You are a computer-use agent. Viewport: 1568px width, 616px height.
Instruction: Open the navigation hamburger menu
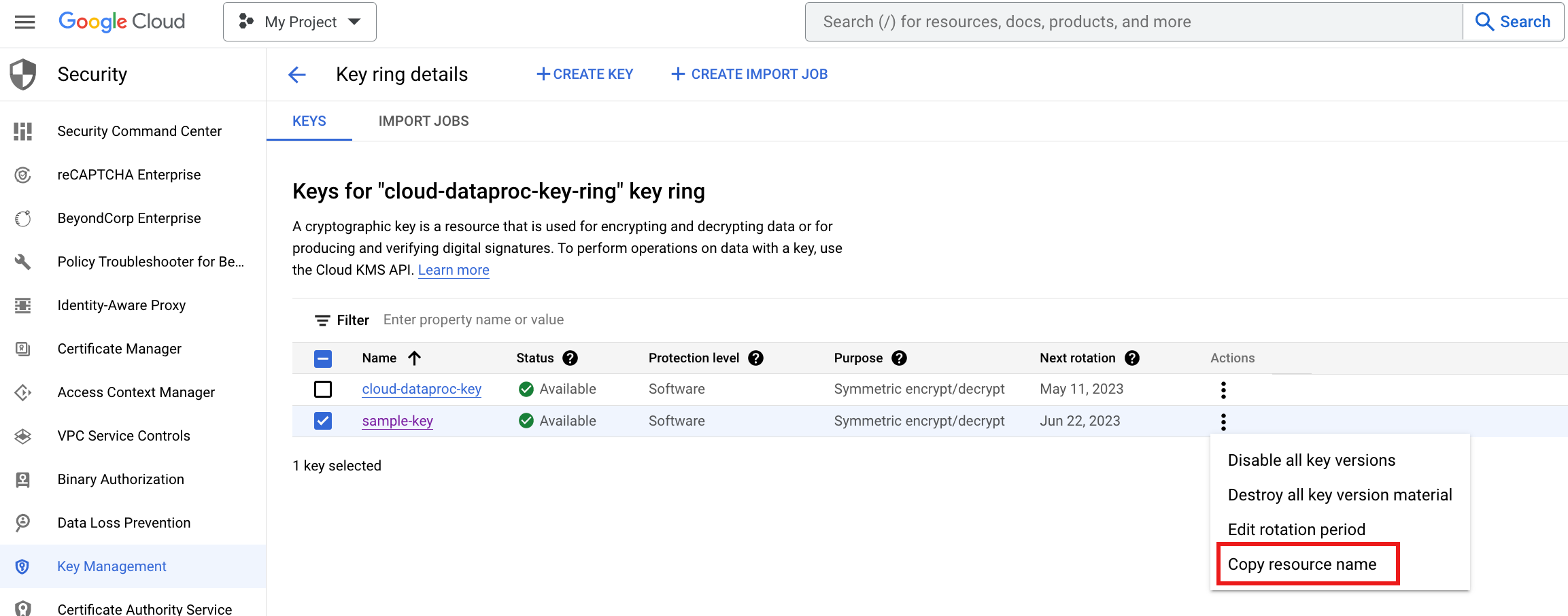tap(24, 22)
